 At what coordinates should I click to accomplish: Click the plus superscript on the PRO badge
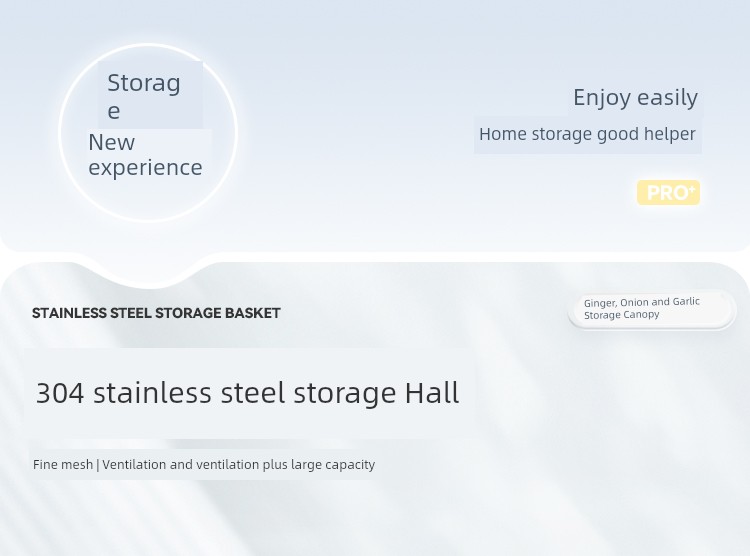pyautogui.click(x=692, y=189)
